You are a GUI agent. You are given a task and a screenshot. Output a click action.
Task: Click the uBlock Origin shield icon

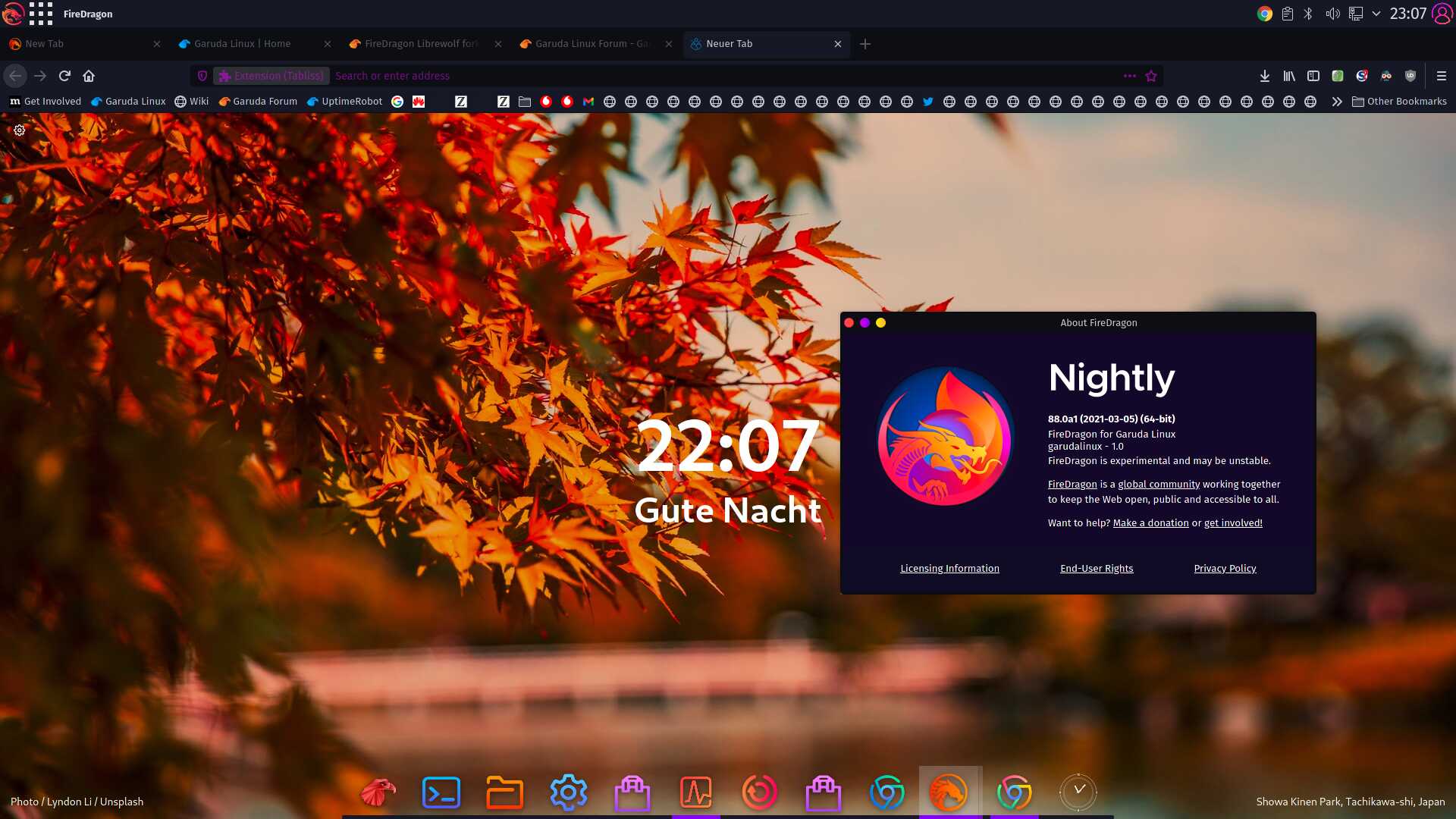tap(1410, 76)
